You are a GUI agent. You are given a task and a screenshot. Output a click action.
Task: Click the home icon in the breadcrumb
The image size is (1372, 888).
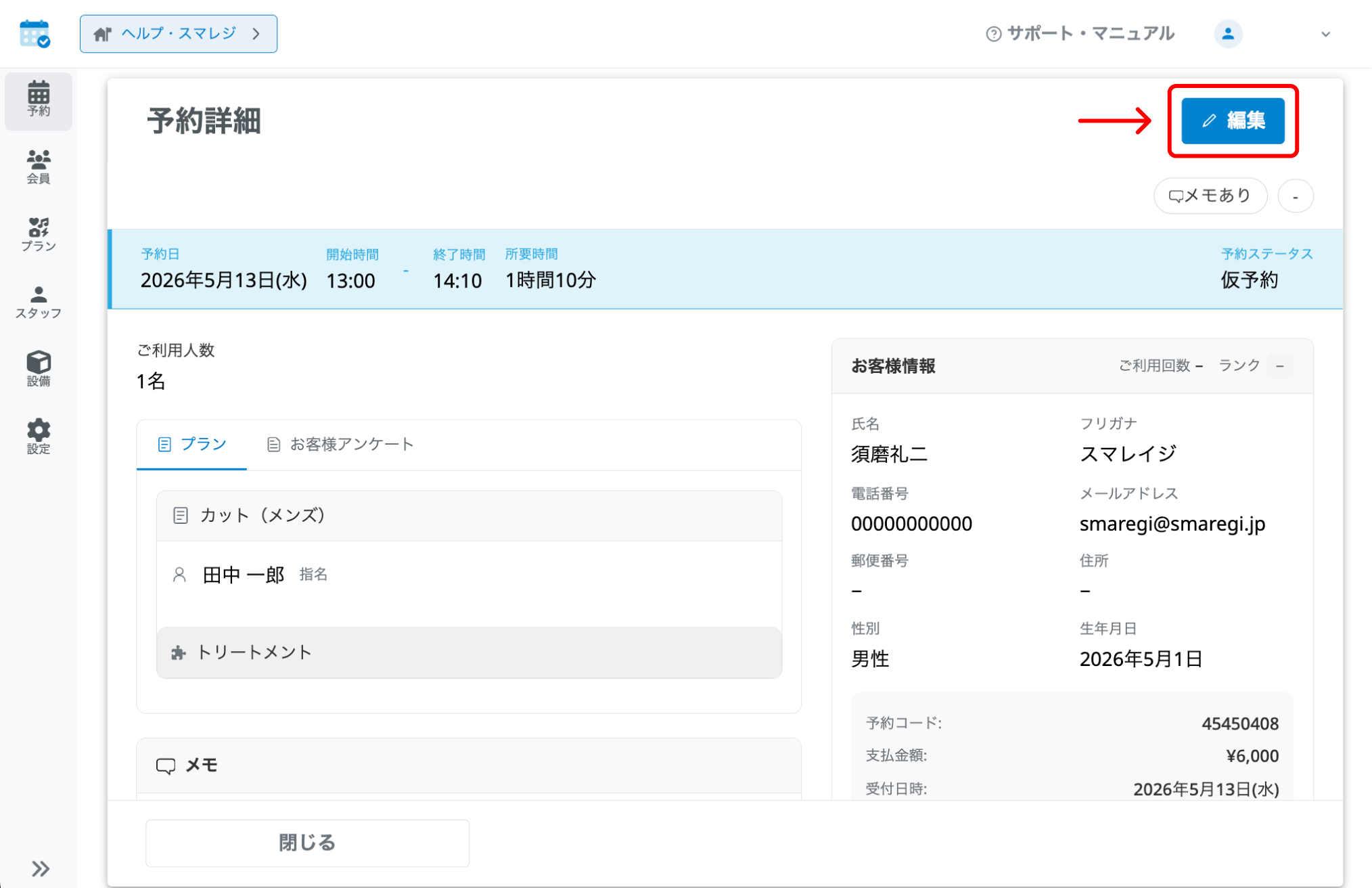[103, 34]
